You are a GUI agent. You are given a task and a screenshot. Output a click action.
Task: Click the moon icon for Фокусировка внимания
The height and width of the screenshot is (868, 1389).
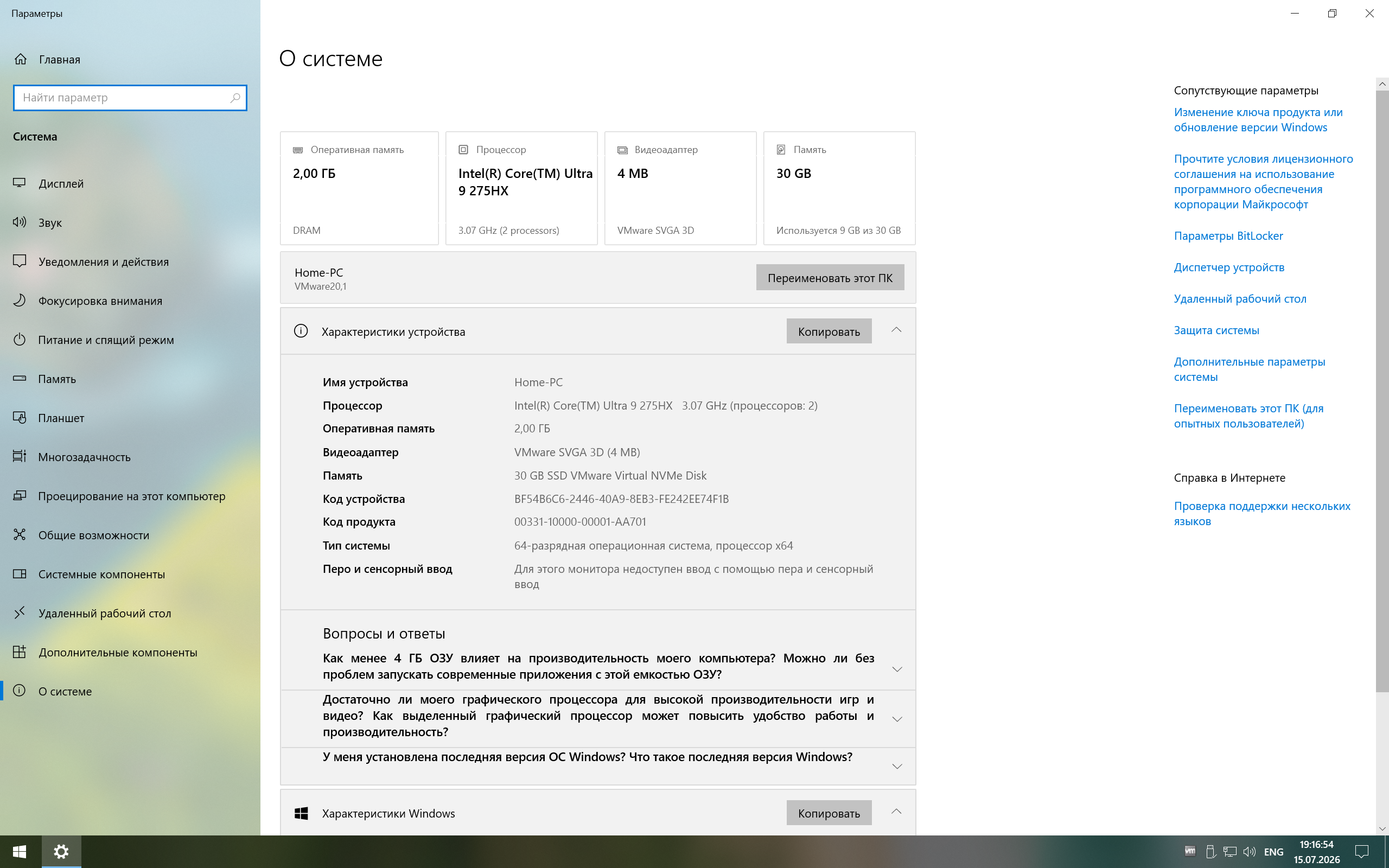click(20, 300)
